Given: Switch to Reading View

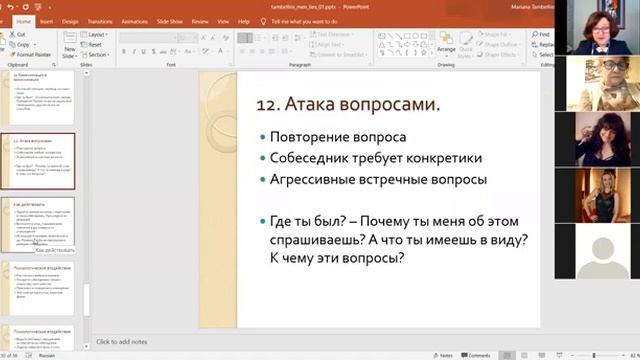Looking at the screenshot, I should [x=542, y=356].
